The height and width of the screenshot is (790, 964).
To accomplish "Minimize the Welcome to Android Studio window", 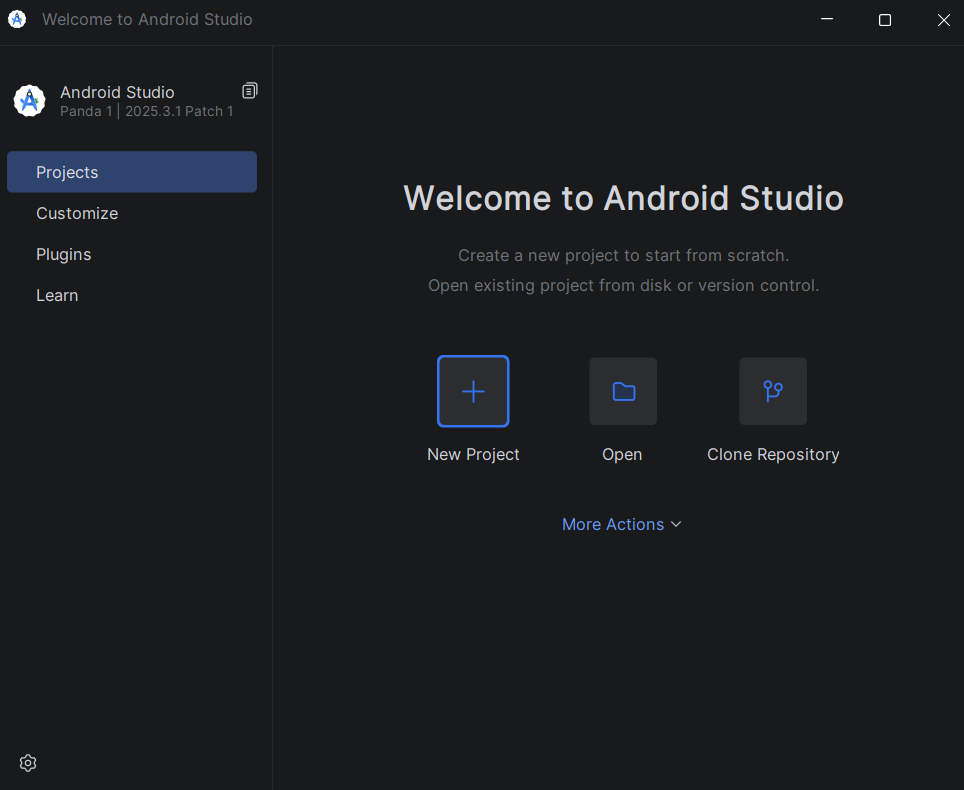I will [826, 20].
